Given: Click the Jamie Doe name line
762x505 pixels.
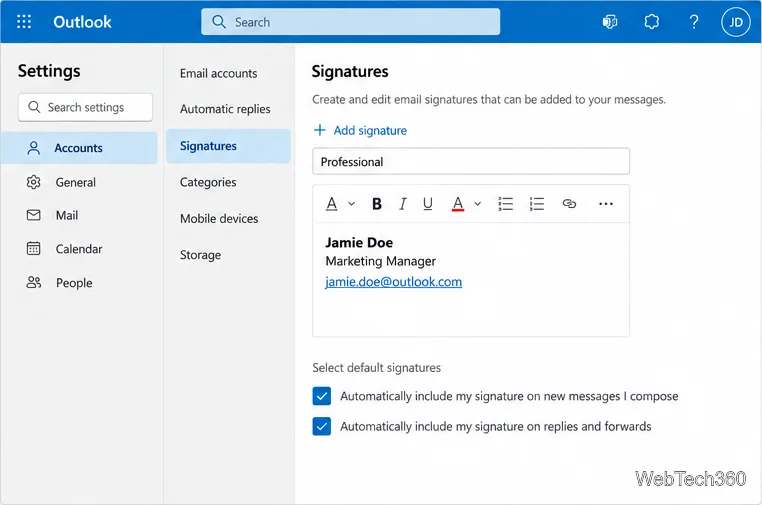Looking at the screenshot, I should pos(359,243).
